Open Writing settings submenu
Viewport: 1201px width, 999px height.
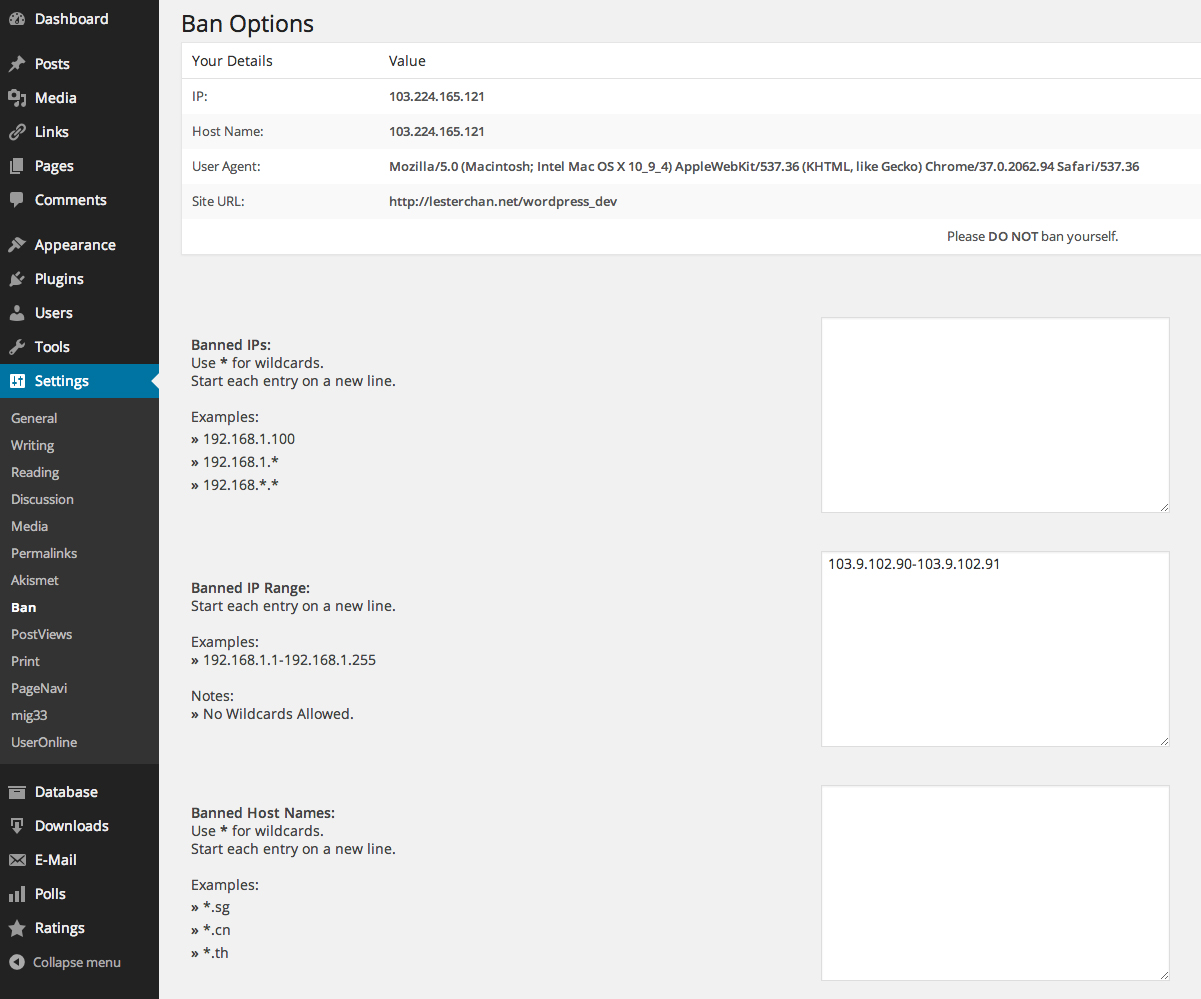[32, 445]
